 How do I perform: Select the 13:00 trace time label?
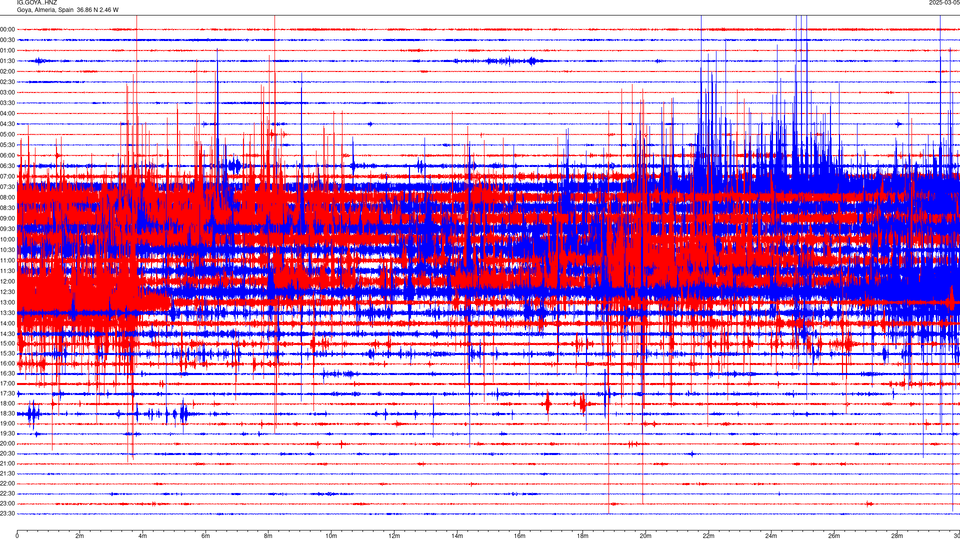coord(8,302)
